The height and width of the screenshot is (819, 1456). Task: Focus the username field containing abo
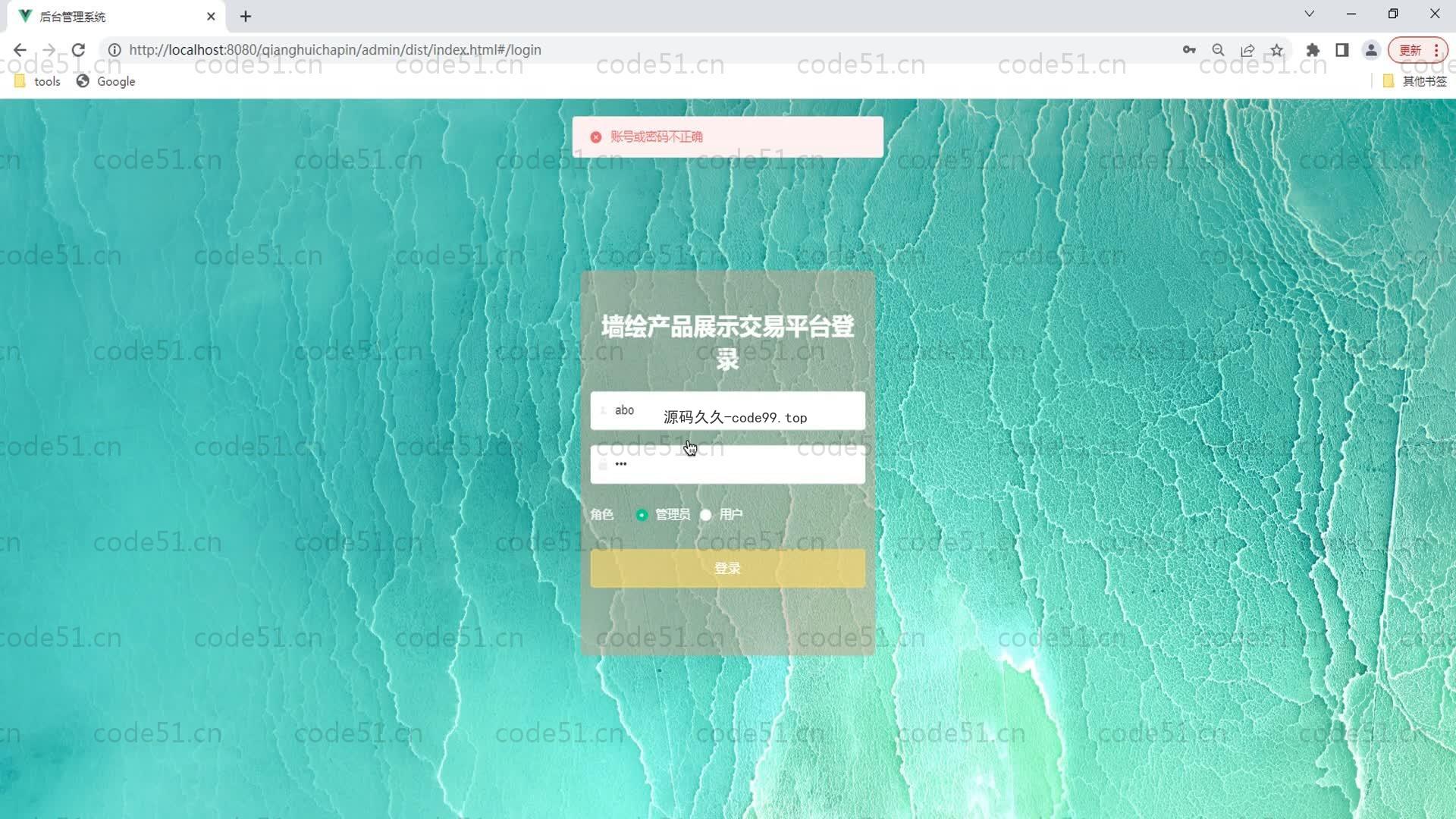click(x=727, y=410)
